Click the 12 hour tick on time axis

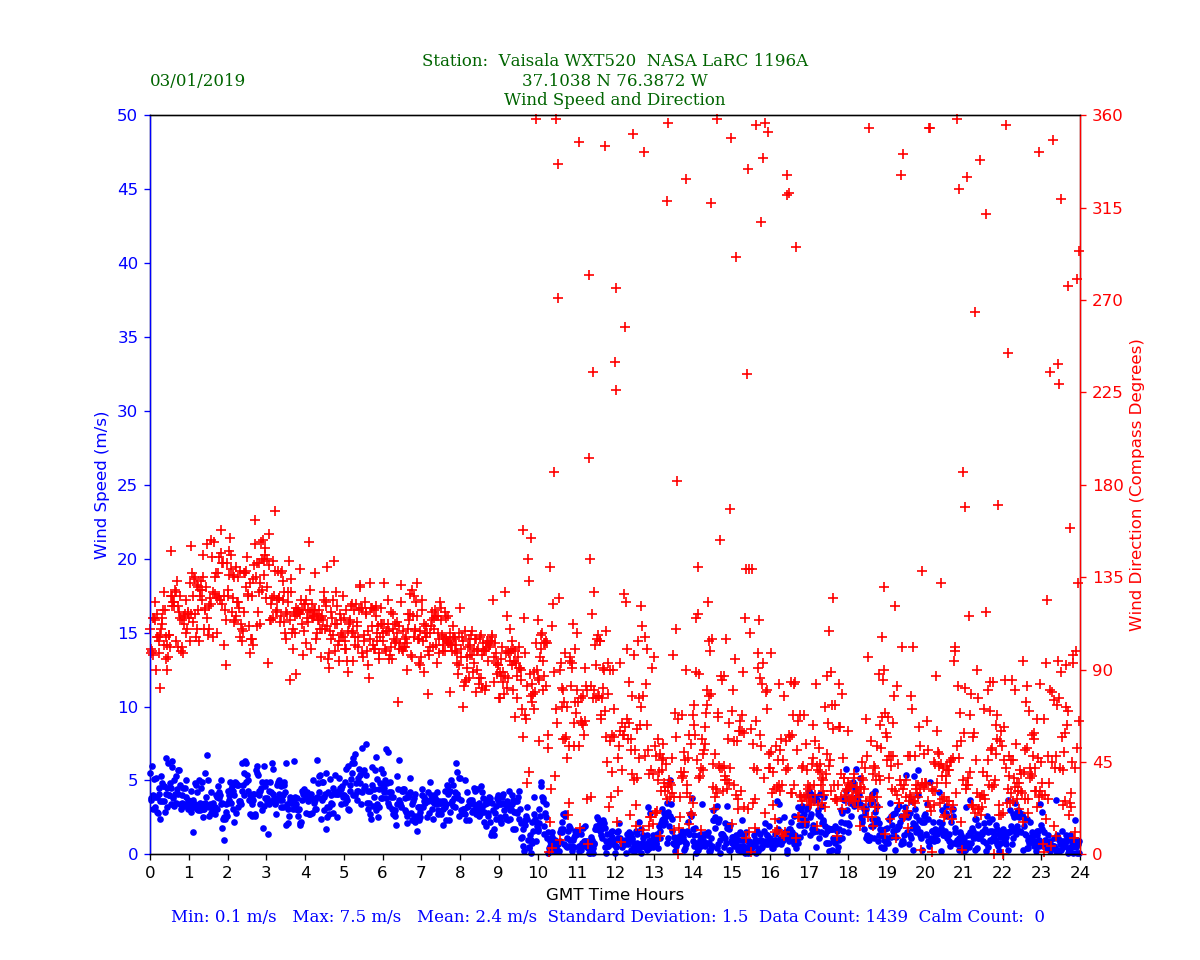pos(615,873)
